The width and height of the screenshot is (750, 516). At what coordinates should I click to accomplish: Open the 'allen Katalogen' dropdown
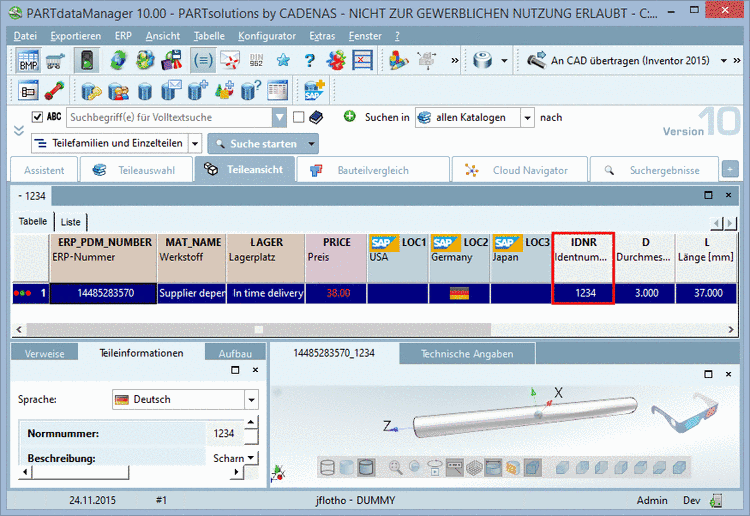[x=527, y=118]
